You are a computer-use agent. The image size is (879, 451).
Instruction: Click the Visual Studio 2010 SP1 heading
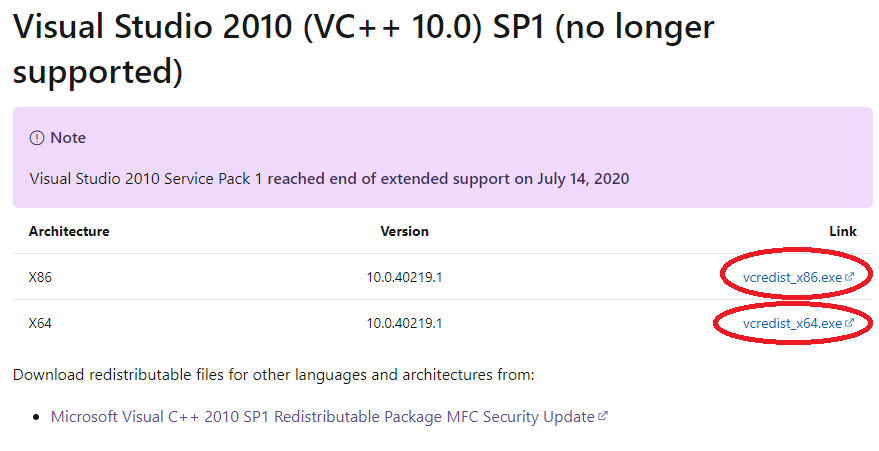coord(363,50)
